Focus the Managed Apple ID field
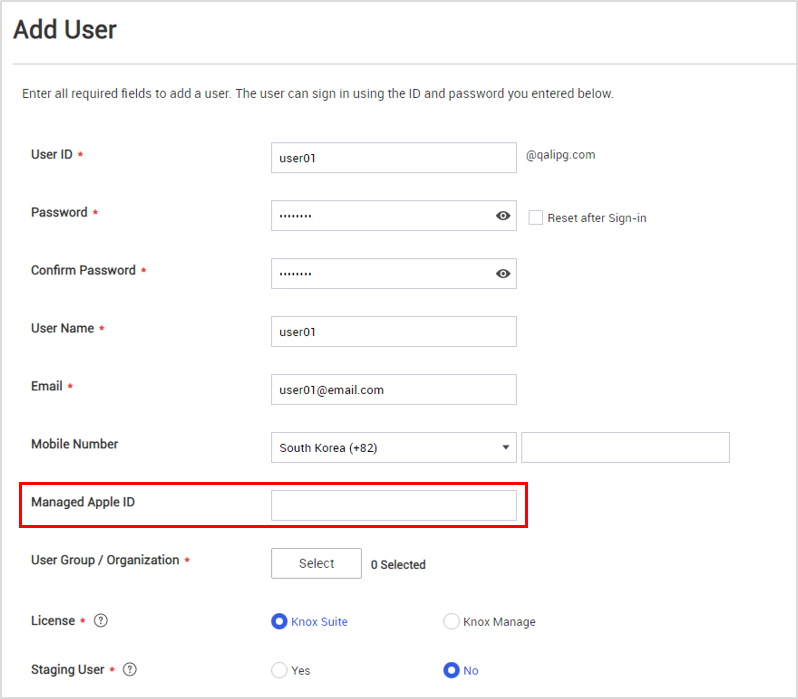Image resolution: width=798 pixels, height=699 pixels. pos(394,506)
